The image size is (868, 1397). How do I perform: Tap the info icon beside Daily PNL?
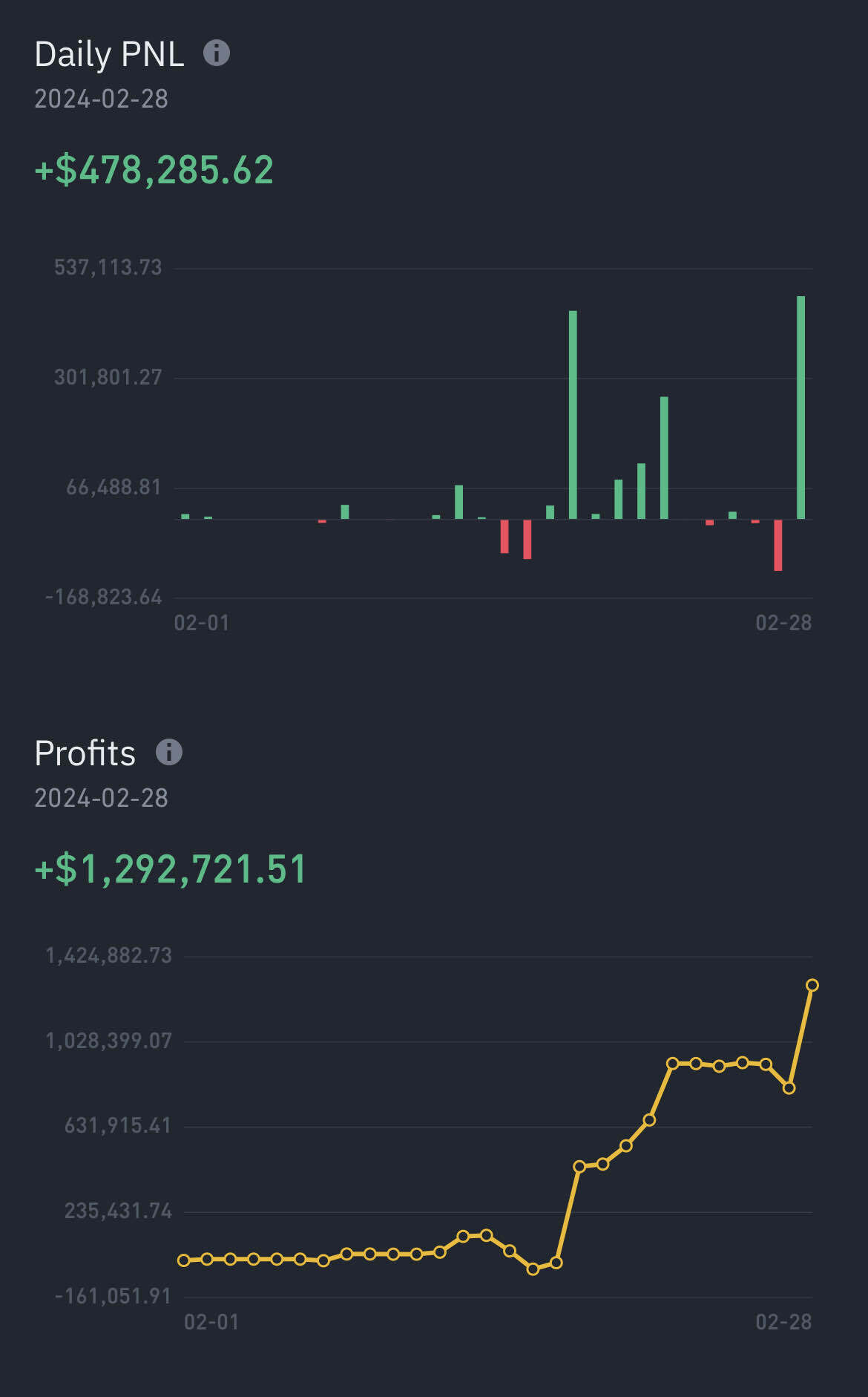click(x=217, y=53)
